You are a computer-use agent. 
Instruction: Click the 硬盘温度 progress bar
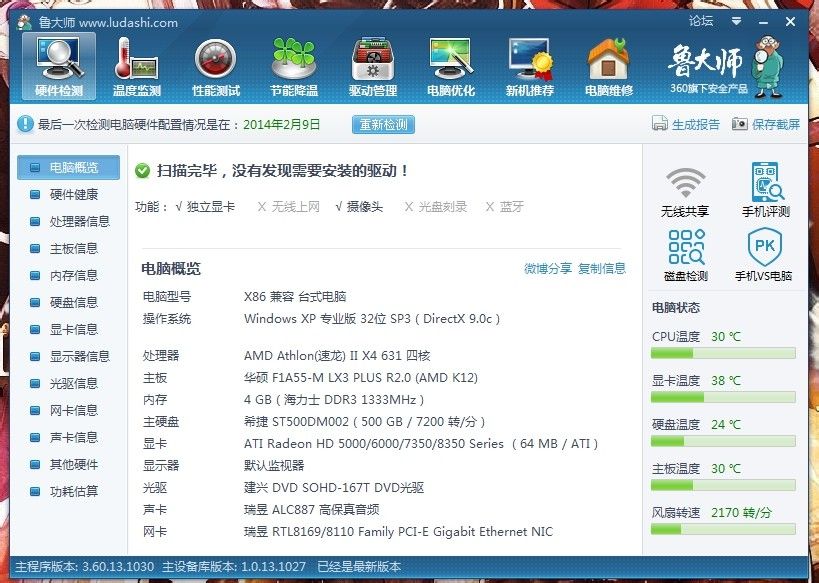click(x=723, y=441)
